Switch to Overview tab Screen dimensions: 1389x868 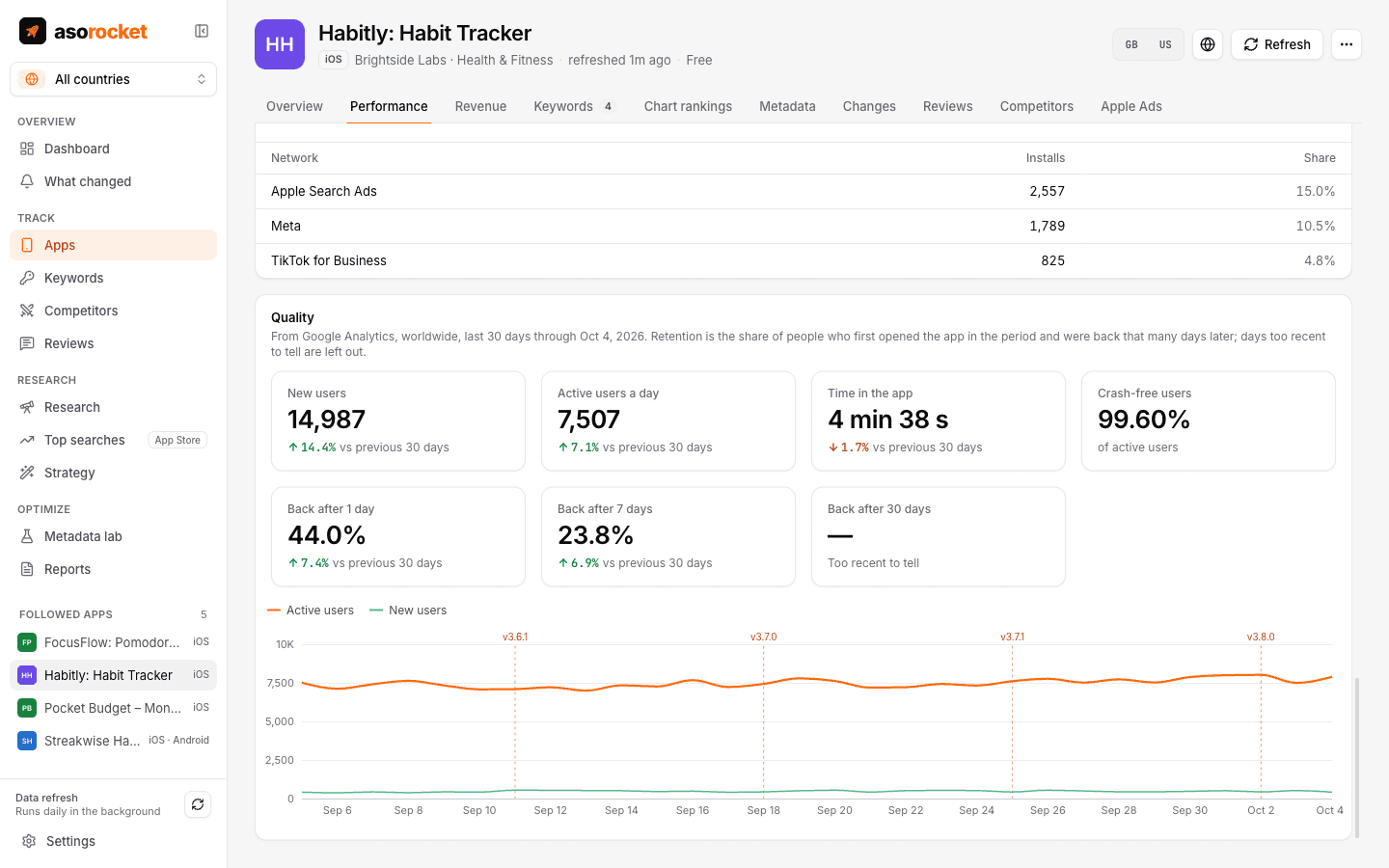(294, 106)
